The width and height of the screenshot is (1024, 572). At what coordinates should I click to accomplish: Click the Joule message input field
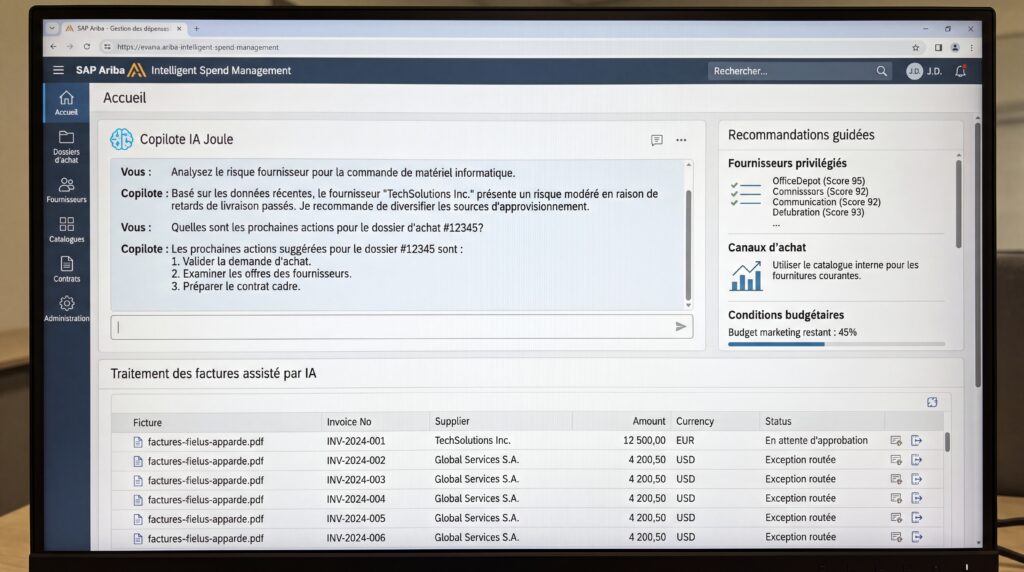(x=402, y=327)
